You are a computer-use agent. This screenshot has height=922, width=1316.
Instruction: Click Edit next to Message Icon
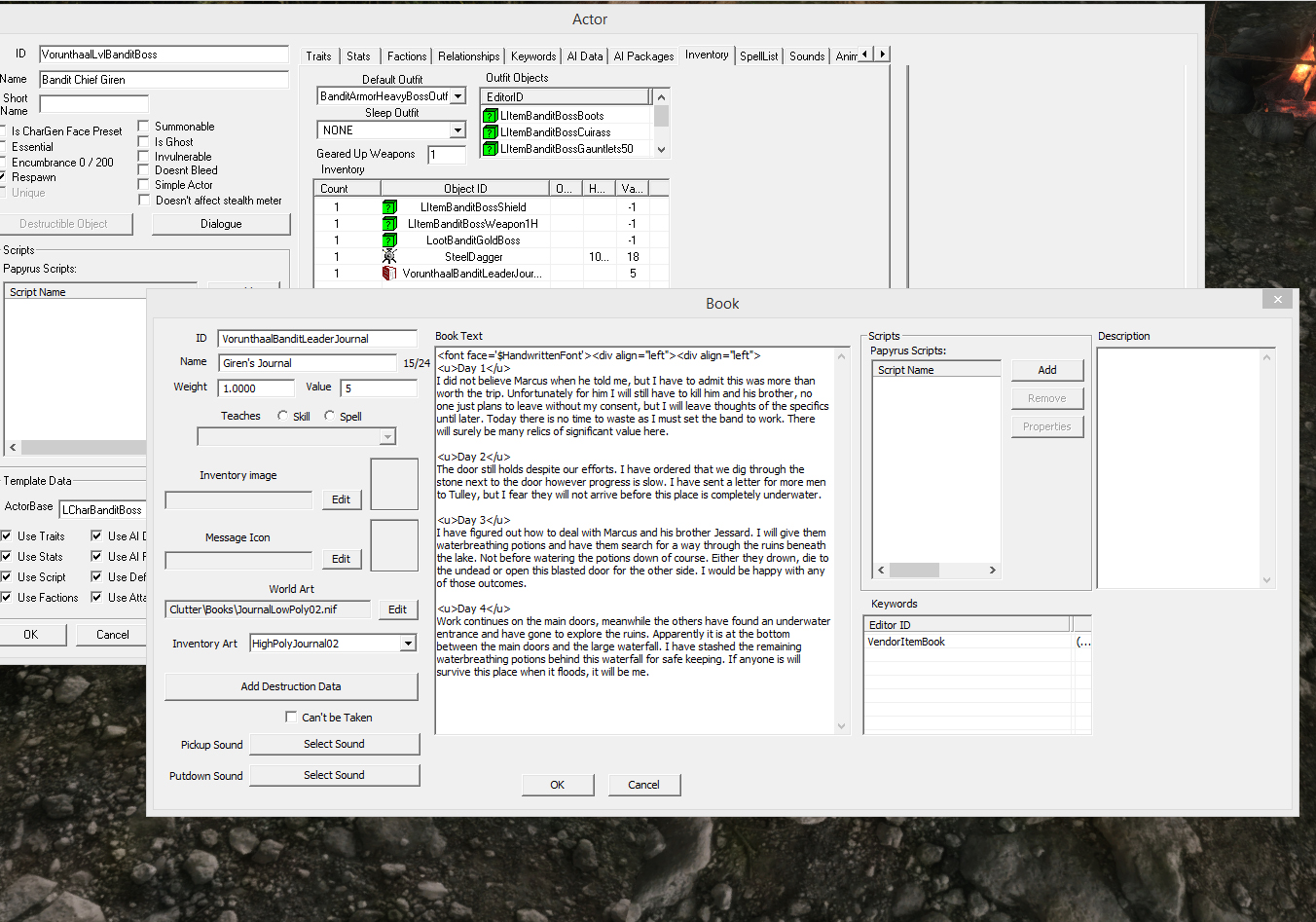click(x=341, y=559)
